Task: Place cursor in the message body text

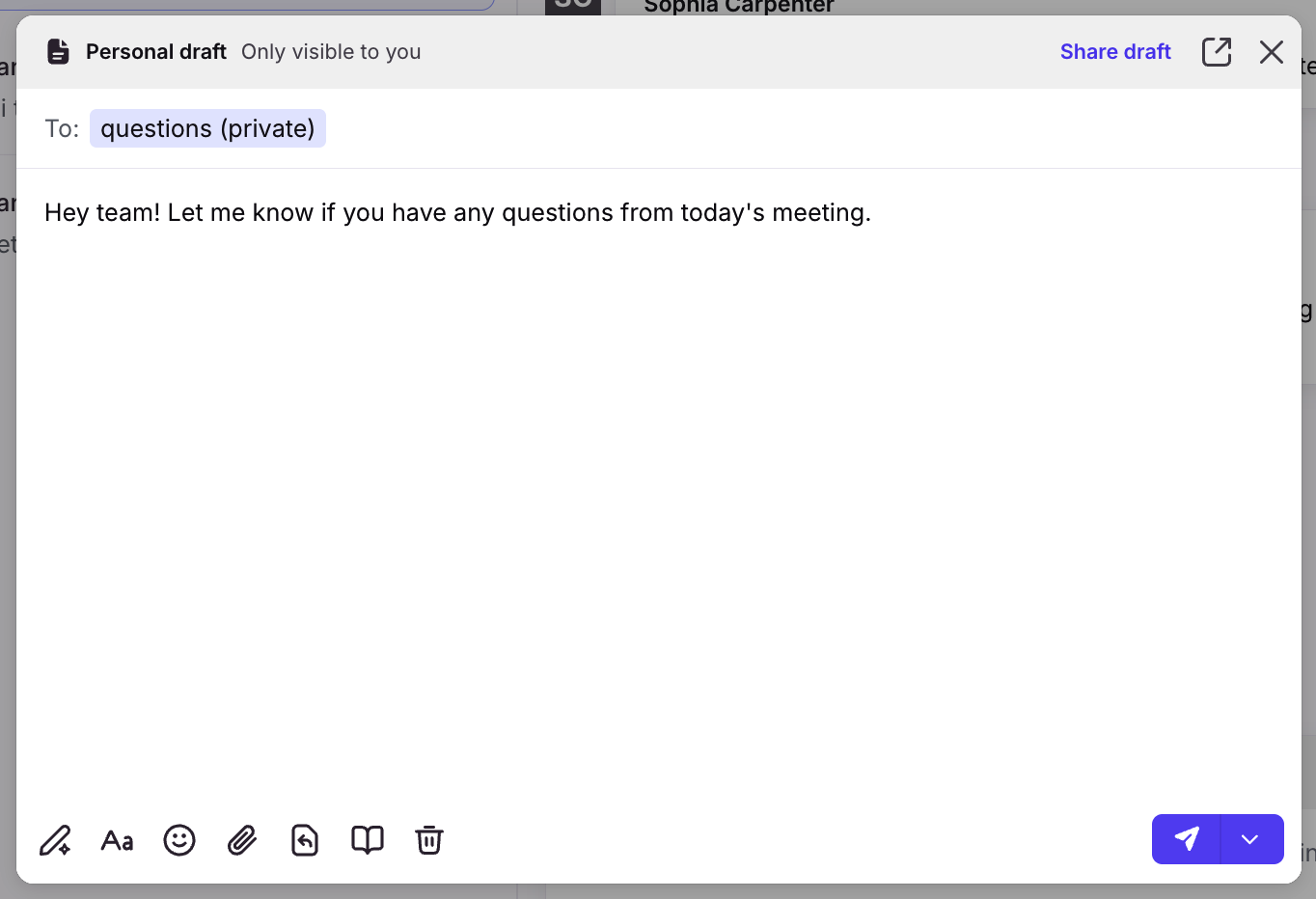Action: click(457, 213)
